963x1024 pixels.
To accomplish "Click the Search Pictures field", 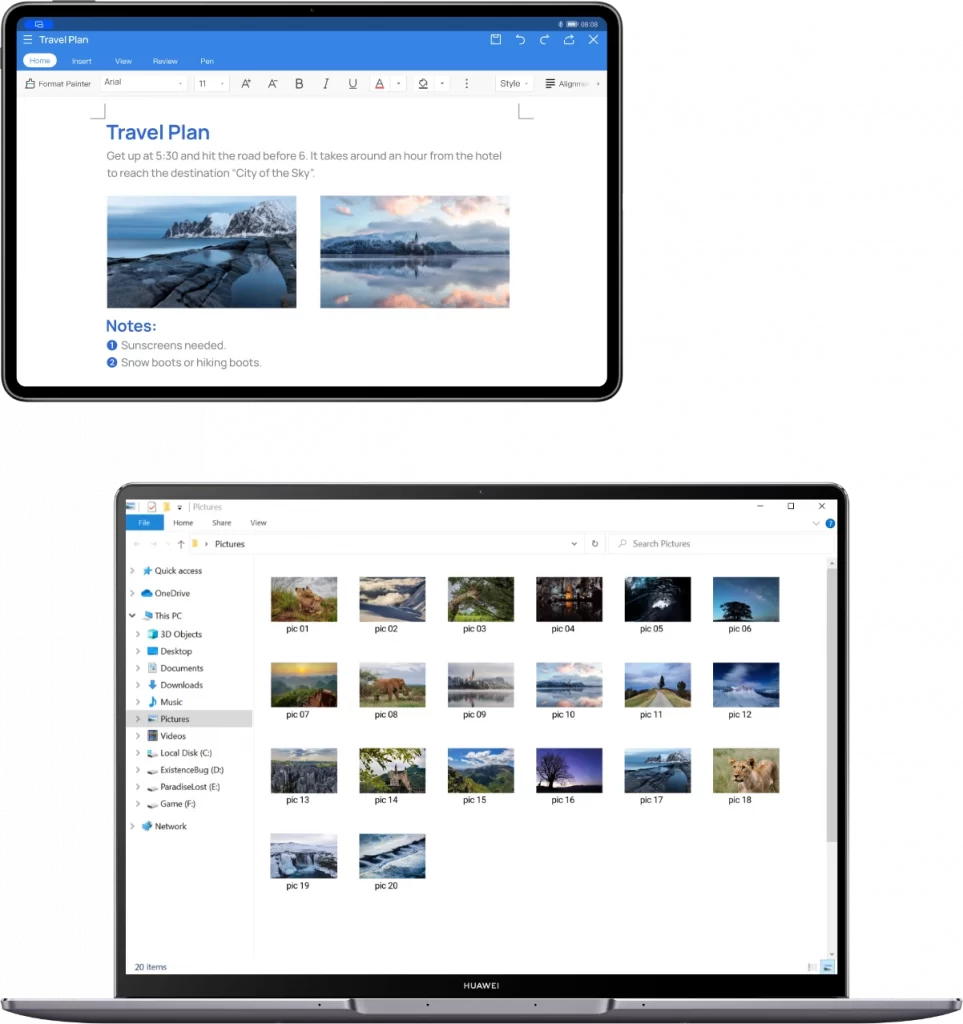I will coord(720,543).
